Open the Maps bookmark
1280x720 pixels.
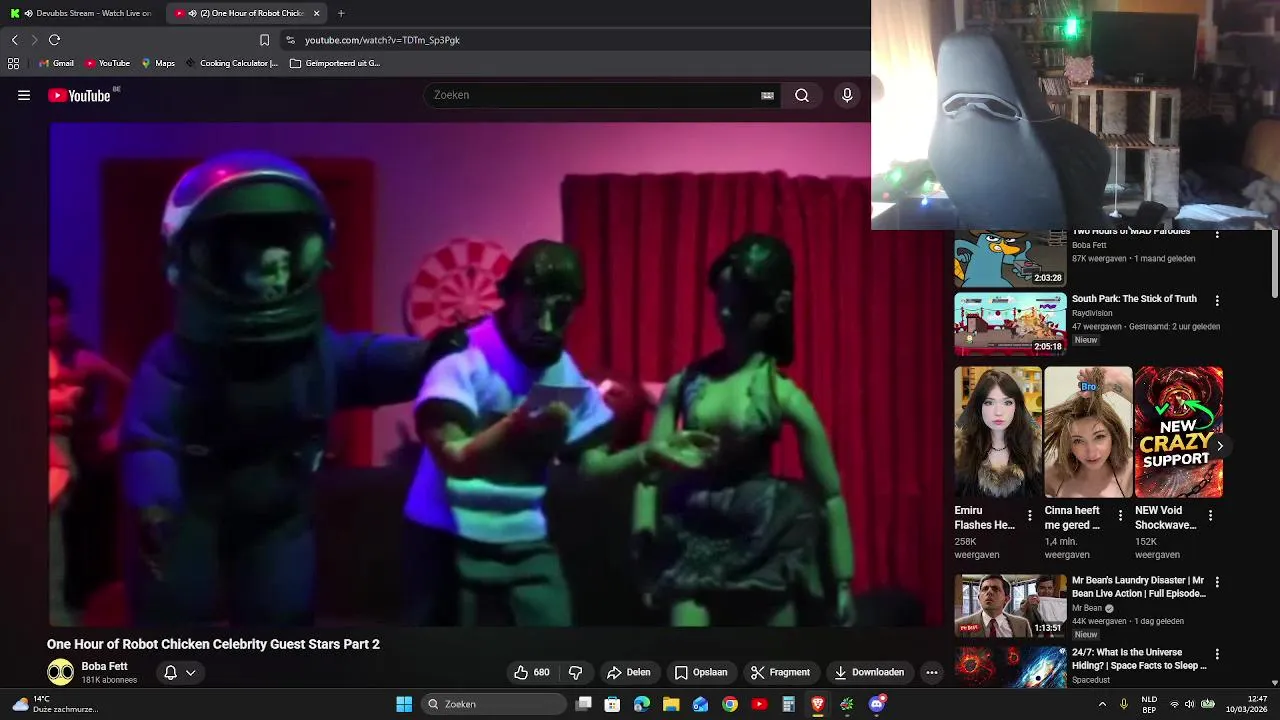[158, 63]
